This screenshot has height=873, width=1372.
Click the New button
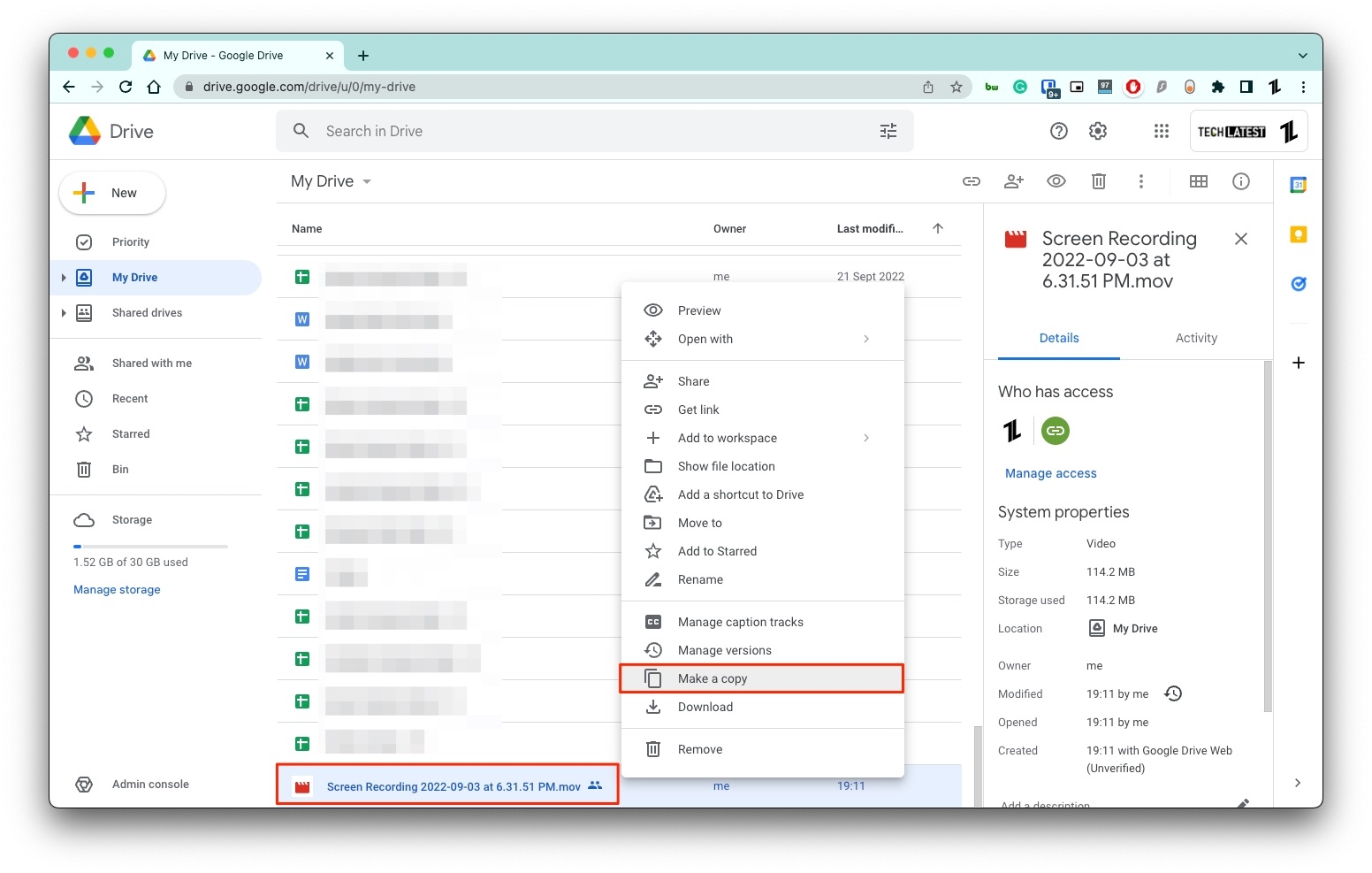pyautogui.click(x=111, y=192)
